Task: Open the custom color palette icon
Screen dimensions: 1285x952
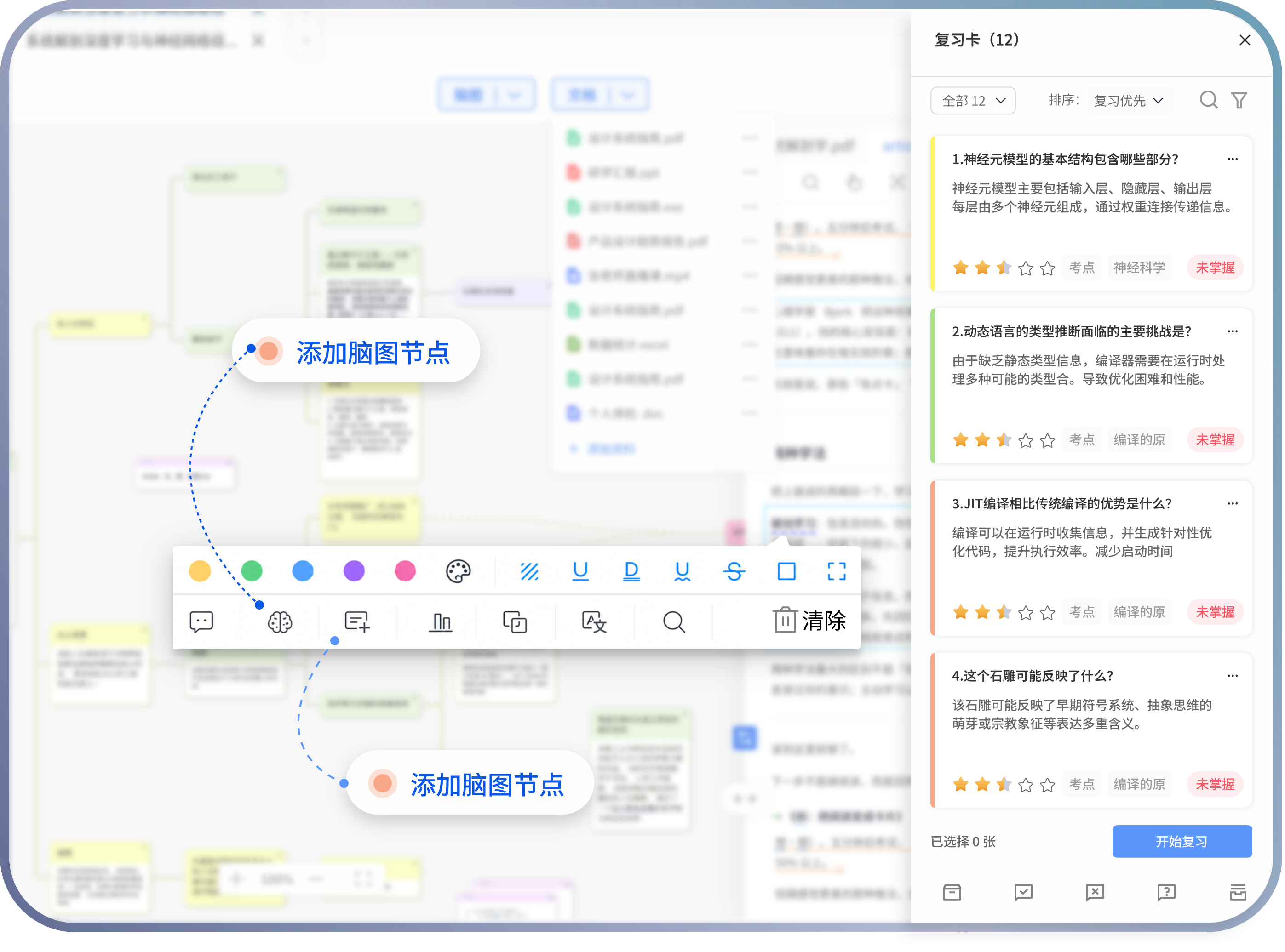Action: [459, 572]
